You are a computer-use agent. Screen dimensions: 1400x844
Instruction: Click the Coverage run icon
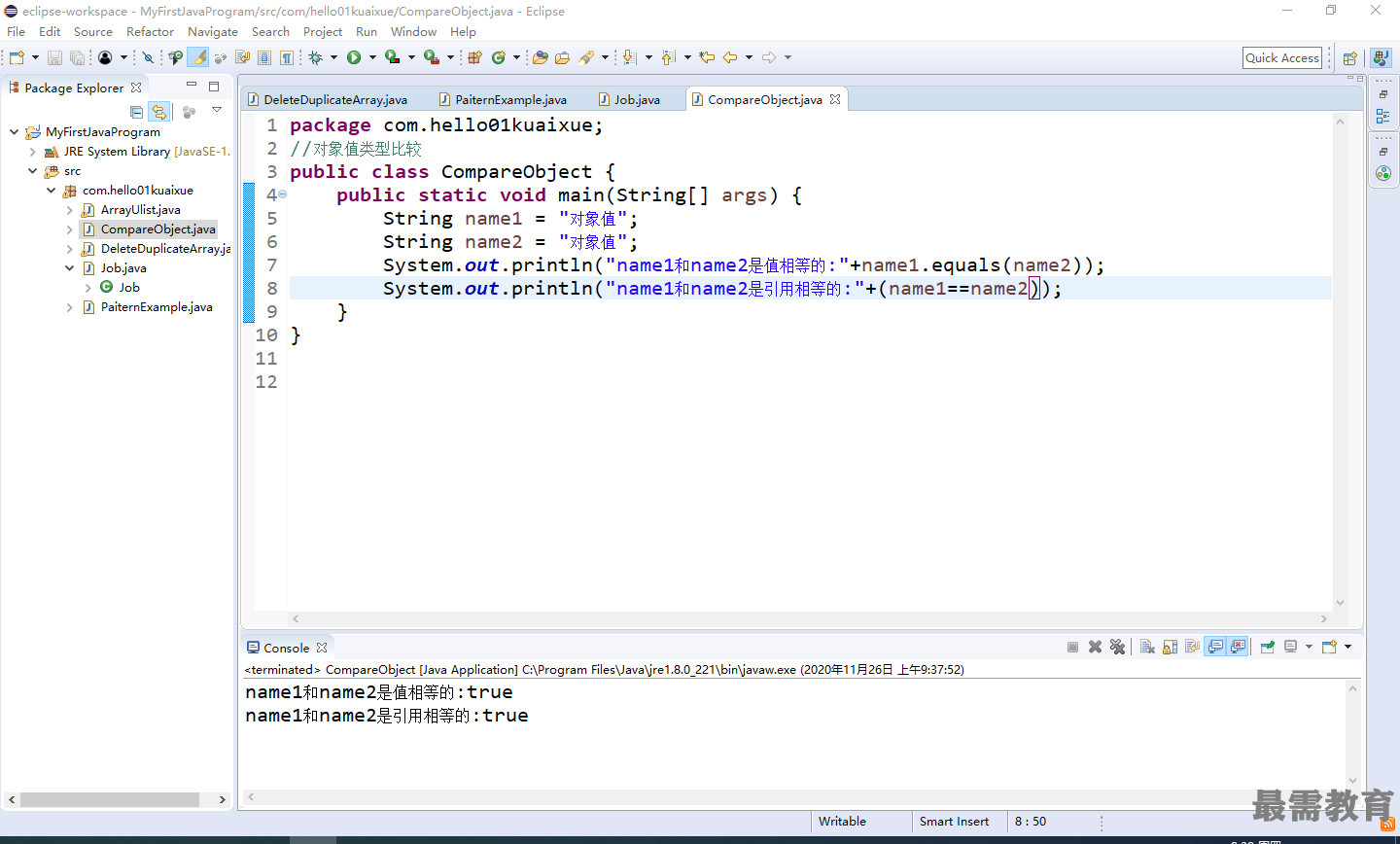tap(392, 58)
